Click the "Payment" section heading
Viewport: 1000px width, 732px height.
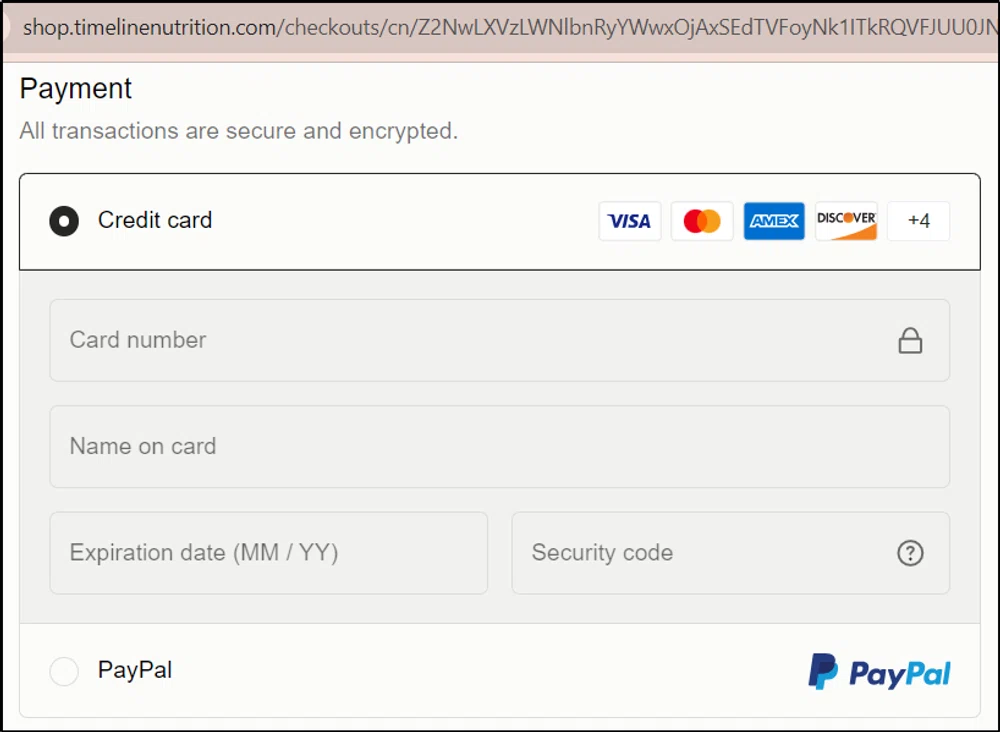click(75, 89)
